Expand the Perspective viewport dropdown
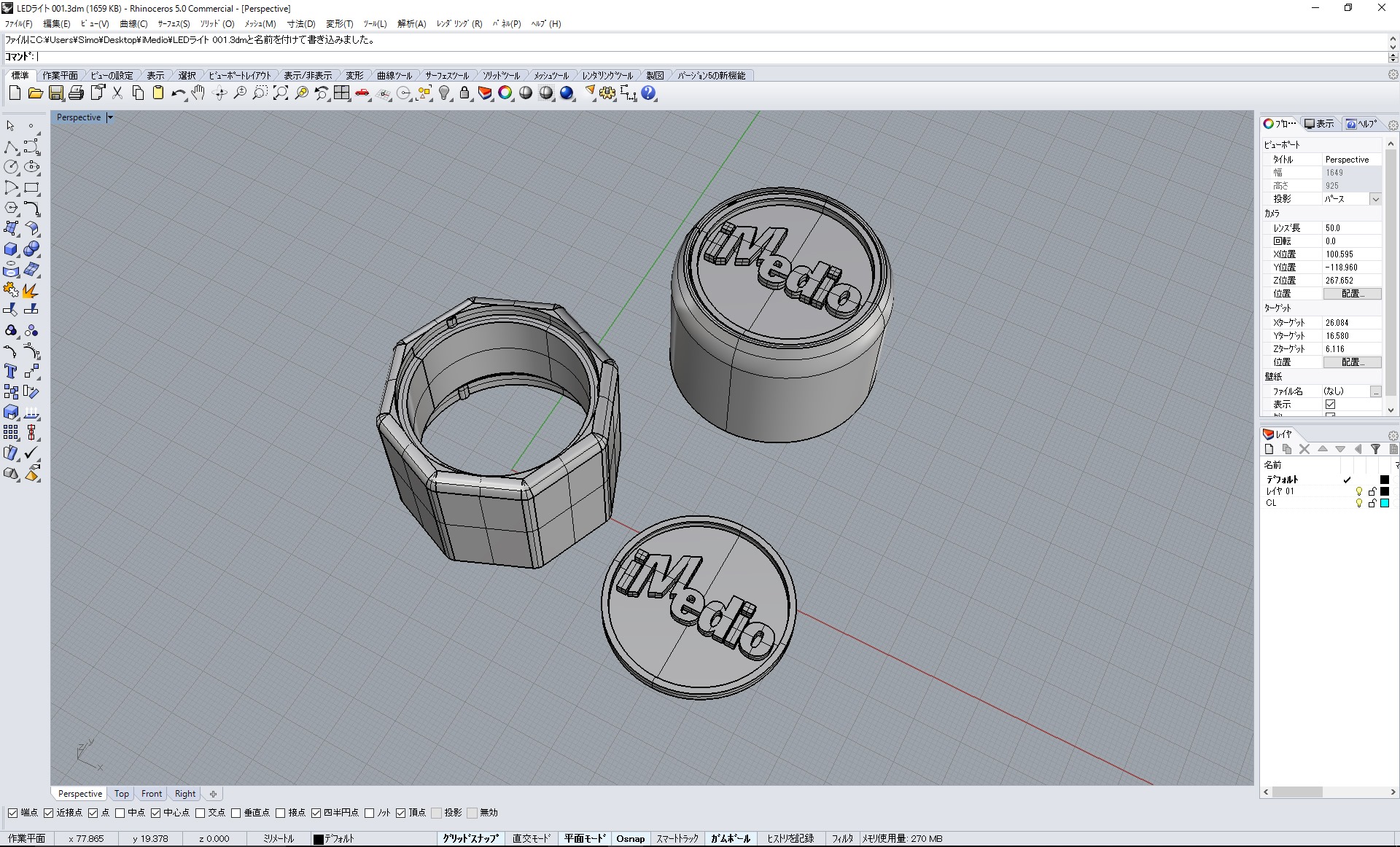 (111, 117)
